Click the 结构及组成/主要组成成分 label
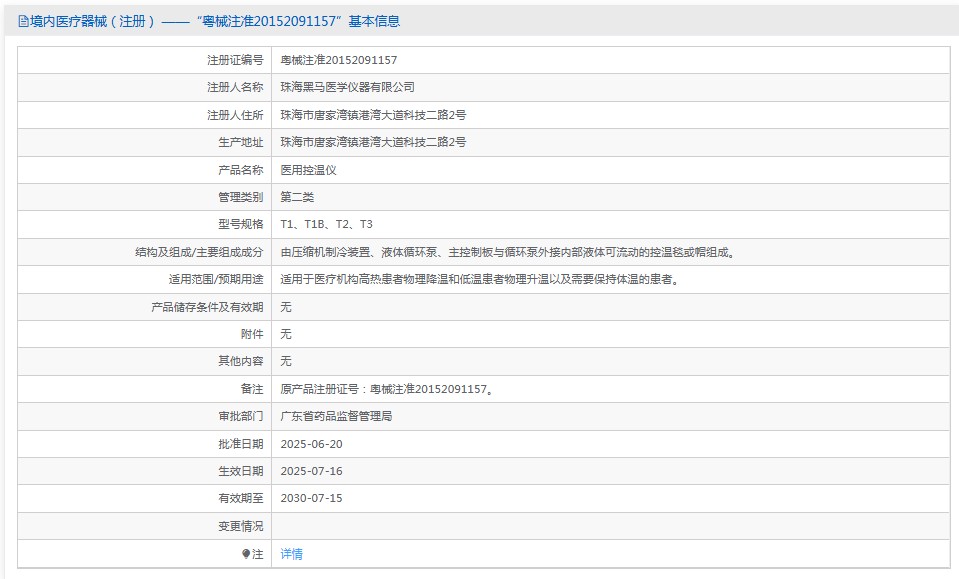The image size is (959, 579). [199, 252]
